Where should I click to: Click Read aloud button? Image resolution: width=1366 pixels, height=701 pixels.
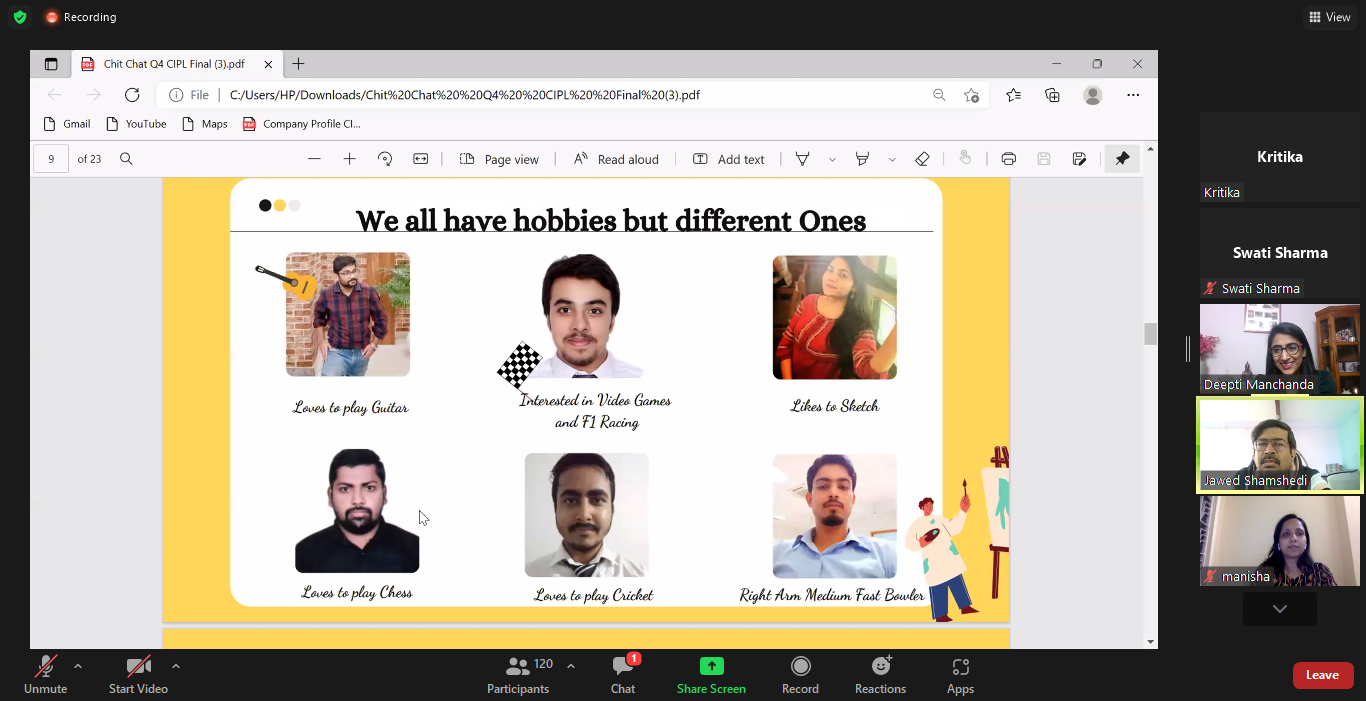tap(616, 159)
